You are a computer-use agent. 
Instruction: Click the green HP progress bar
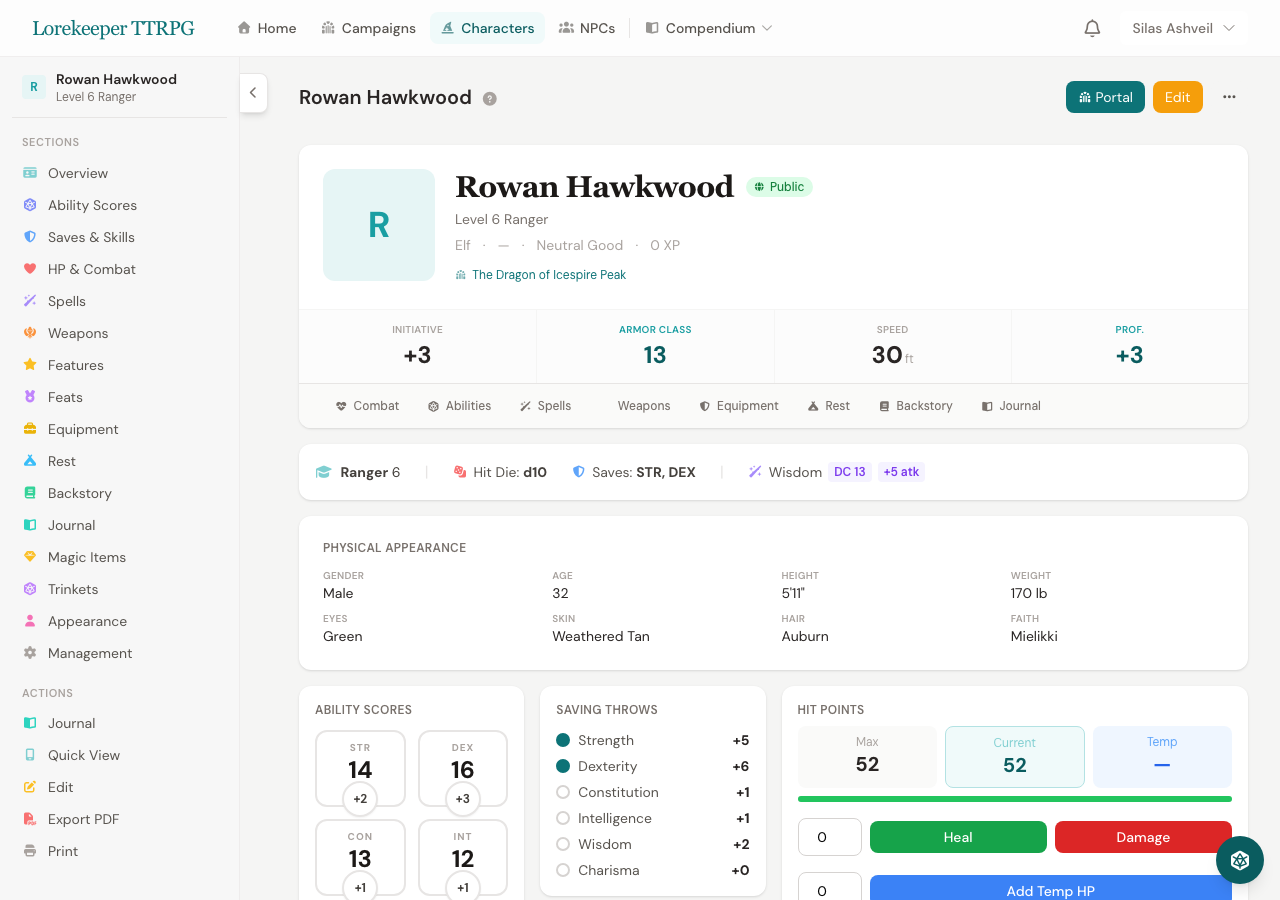coord(1015,798)
